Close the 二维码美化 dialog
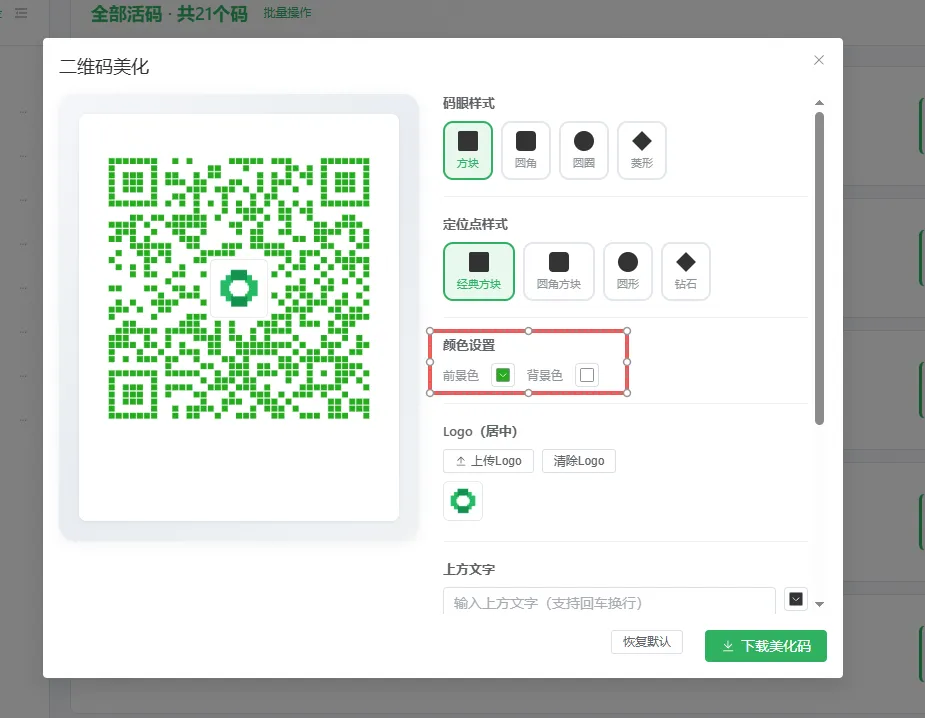The height and width of the screenshot is (718, 925). click(819, 60)
